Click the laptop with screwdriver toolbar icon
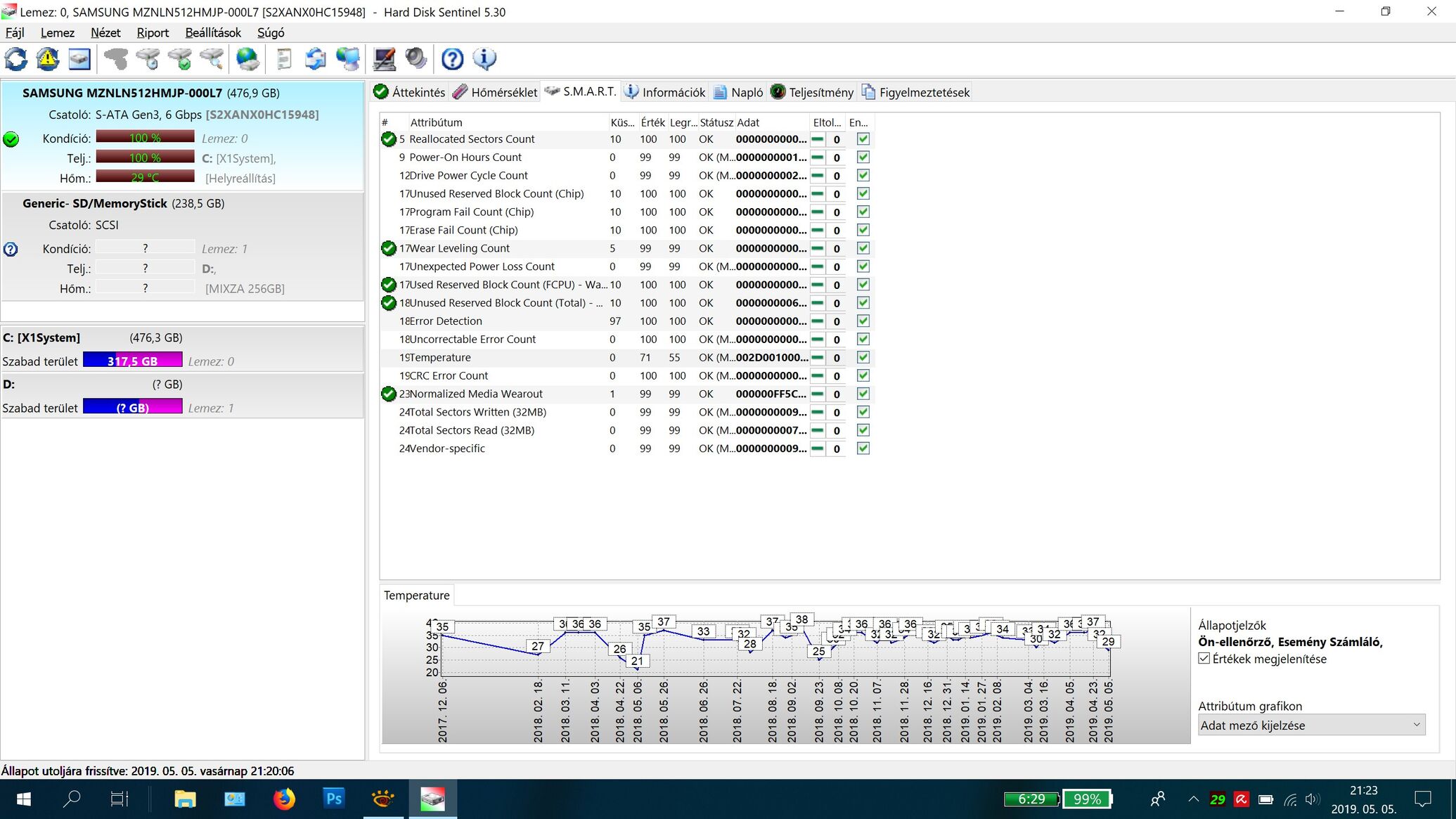The image size is (1456, 819). click(x=384, y=59)
